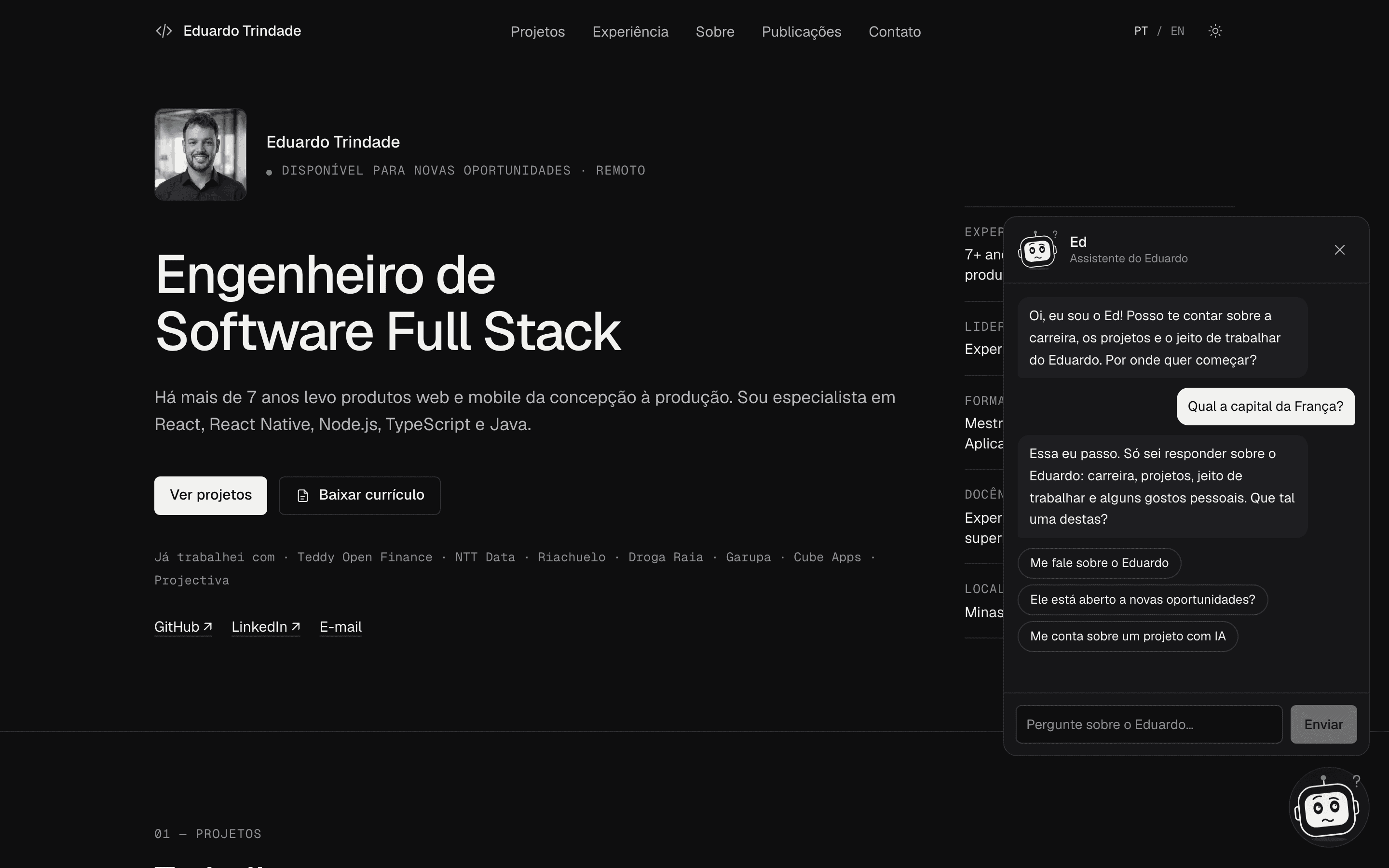Viewport: 1389px width, 868px height.
Task: Click the Engenheiro de Software Full Stack heading
Action: coord(388,303)
